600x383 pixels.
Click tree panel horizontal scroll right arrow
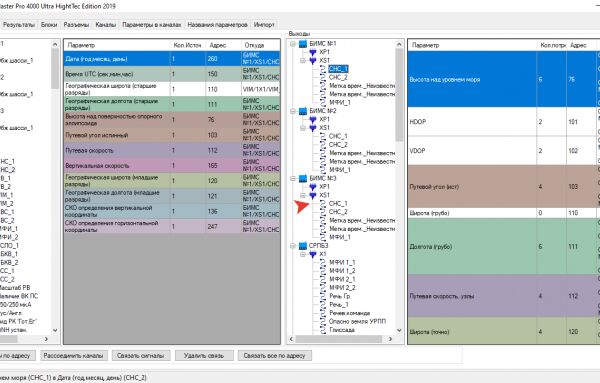(x=390, y=339)
